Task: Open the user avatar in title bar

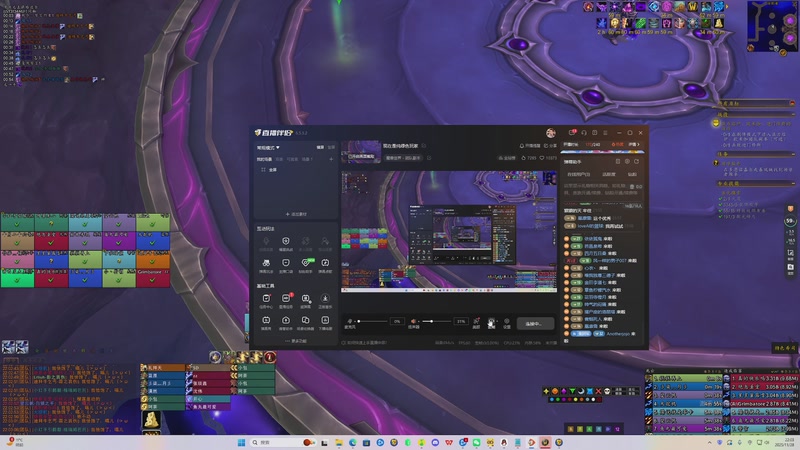Action: pyautogui.click(x=551, y=133)
